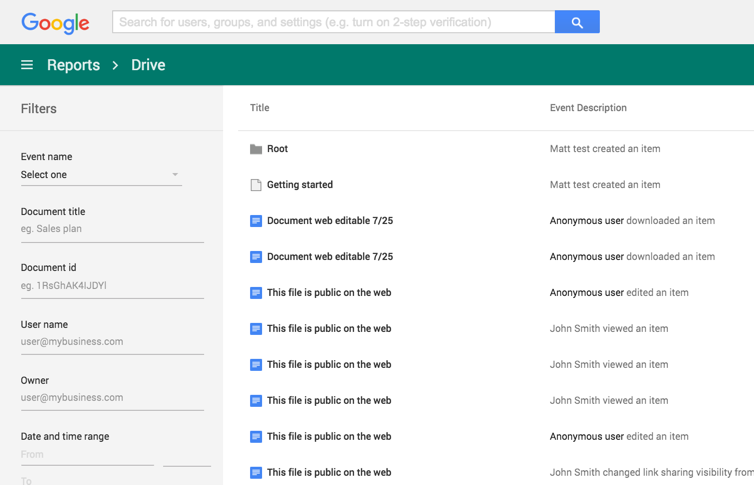The width and height of the screenshot is (754, 485).
Task: Open the Getting started row title
Action: click(300, 185)
